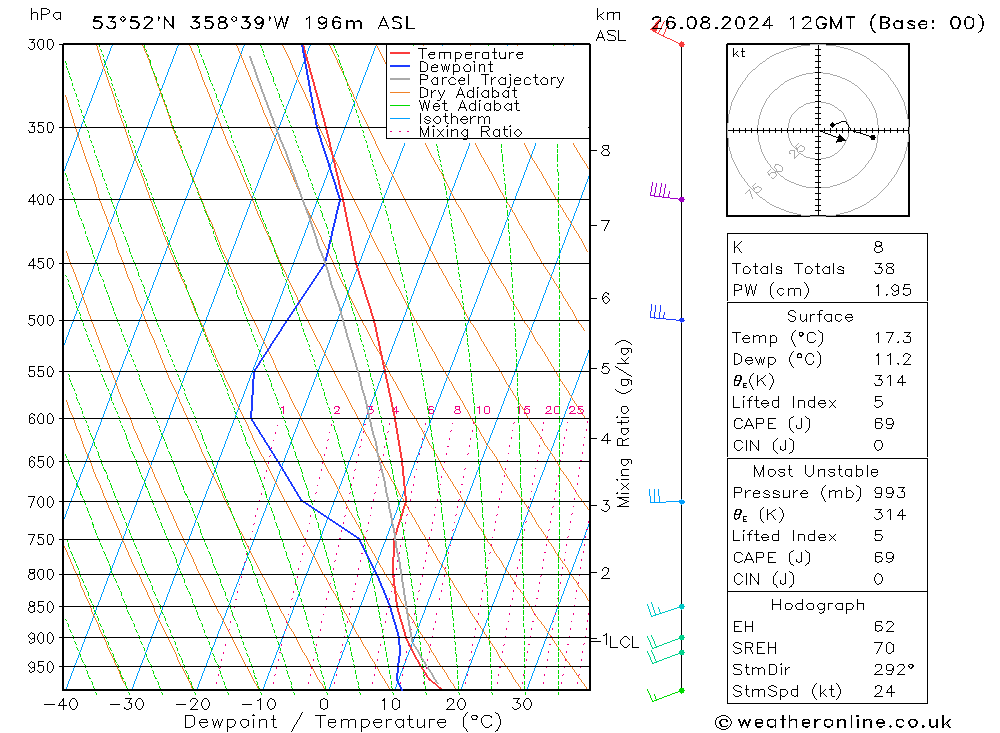Click the kt unit label in hodograph
Screen dimensions: 1000x733
click(x=739, y=53)
